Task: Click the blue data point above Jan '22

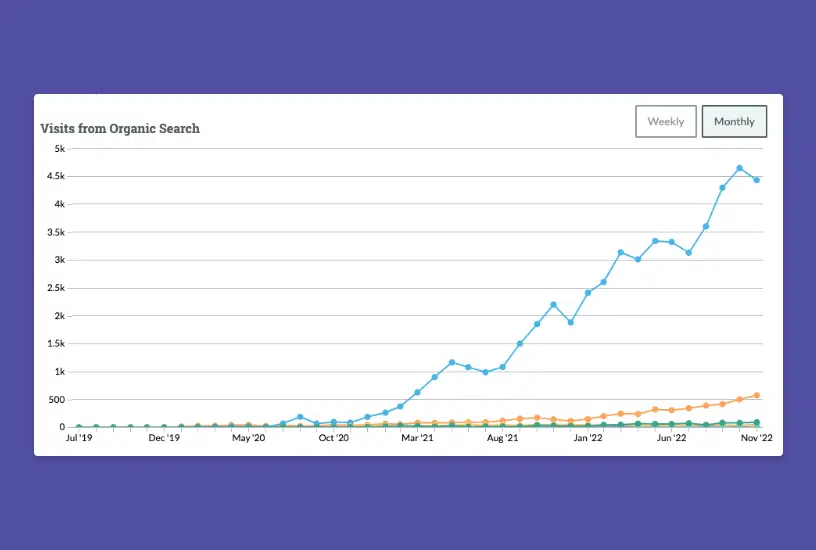Action: coord(588,293)
